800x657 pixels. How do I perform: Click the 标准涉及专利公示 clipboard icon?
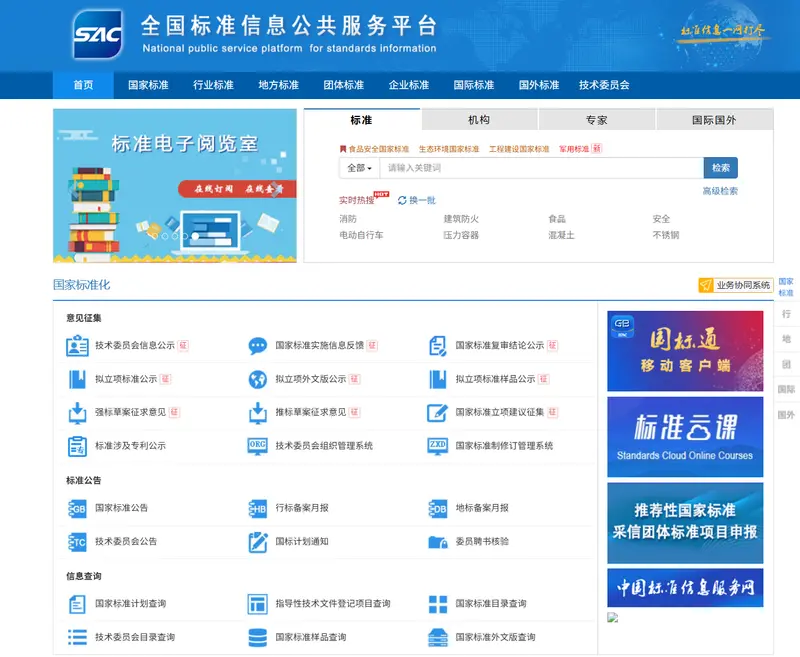pyautogui.click(x=78, y=446)
